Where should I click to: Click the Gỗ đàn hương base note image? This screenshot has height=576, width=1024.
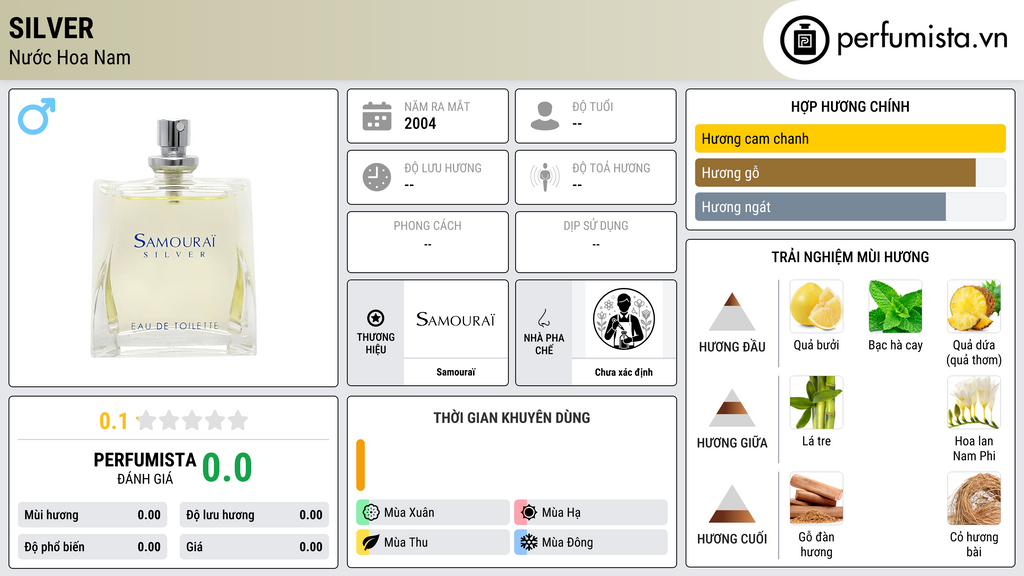pos(816,498)
